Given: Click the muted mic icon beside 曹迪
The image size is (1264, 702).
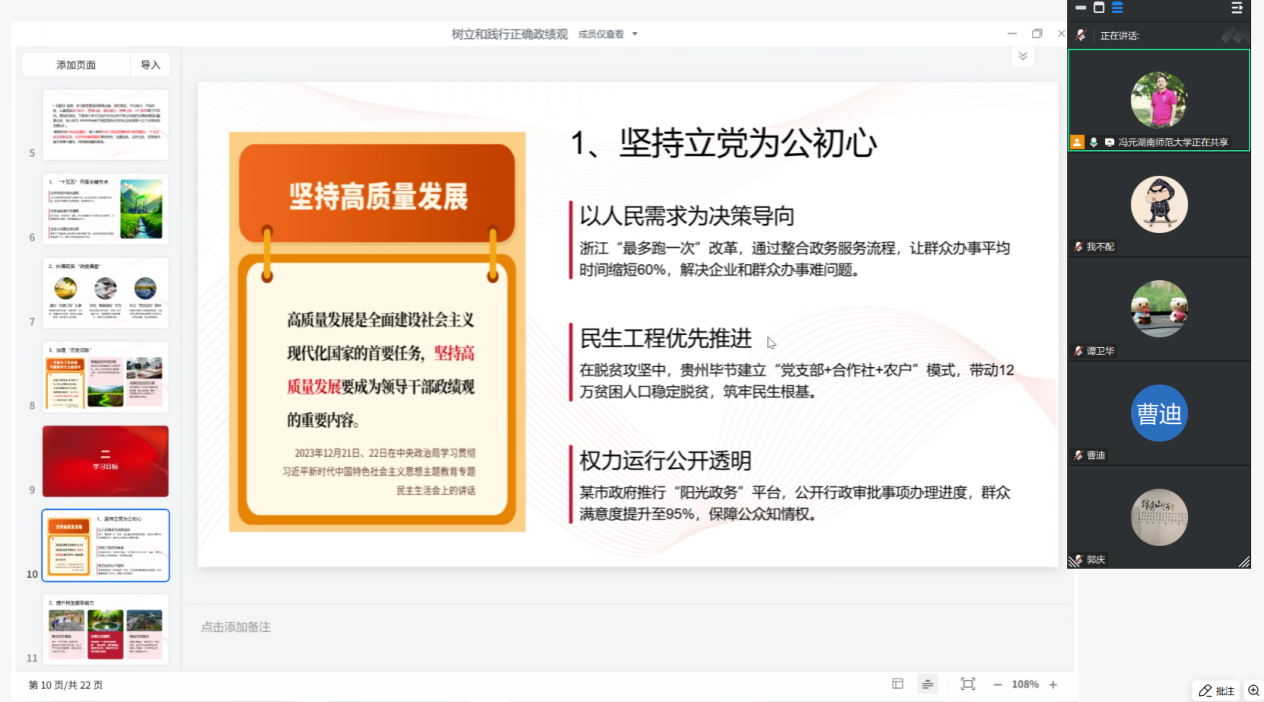Looking at the screenshot, I should pyautogui.click(x=1078, y=455).
